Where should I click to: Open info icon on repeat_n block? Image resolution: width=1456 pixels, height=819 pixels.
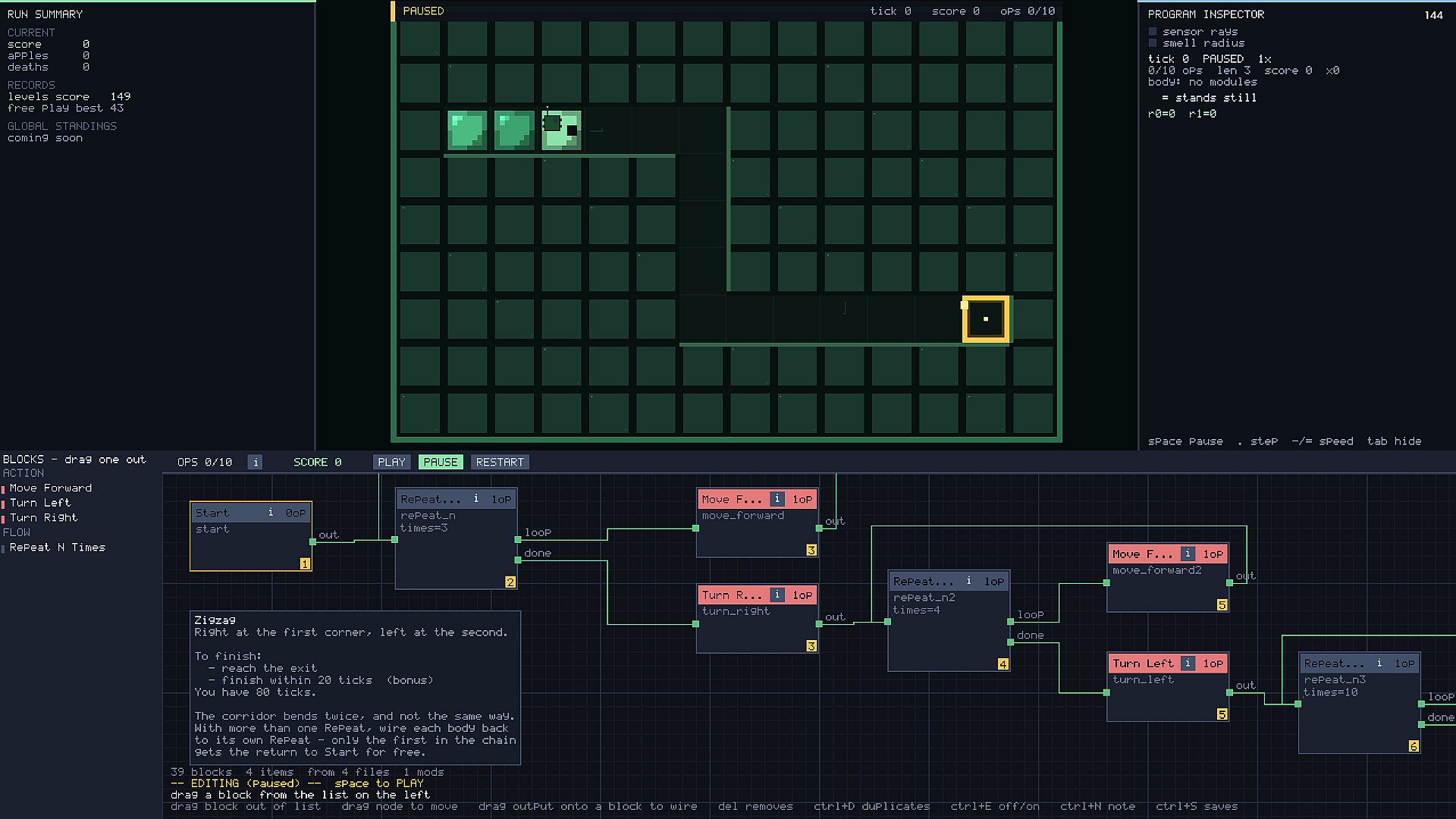click(x=475, y=499)
